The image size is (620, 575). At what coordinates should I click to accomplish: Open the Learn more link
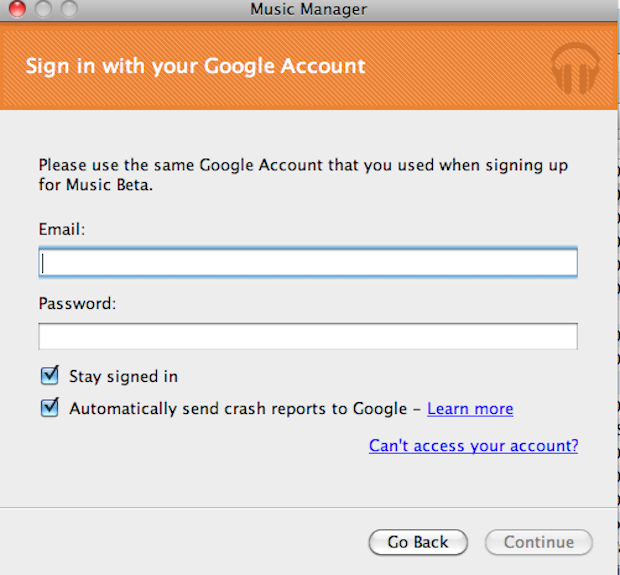tap(470, 409)
